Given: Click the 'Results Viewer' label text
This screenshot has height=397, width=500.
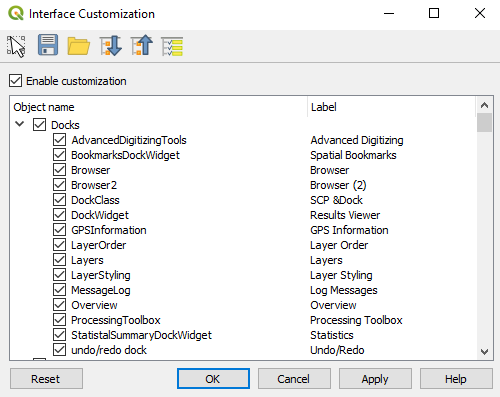Looking at the screenshot, I should [345, 215].
